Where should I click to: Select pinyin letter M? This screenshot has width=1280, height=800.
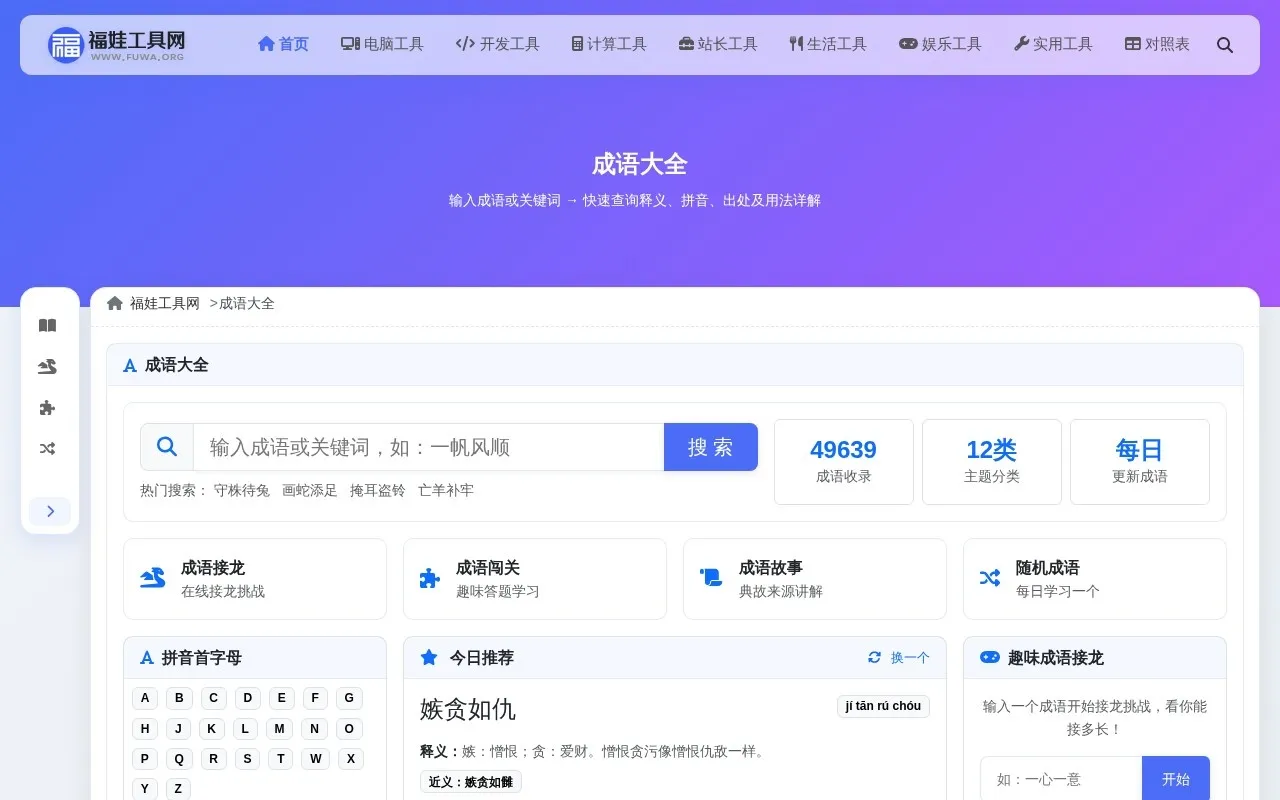coord(280,729)
